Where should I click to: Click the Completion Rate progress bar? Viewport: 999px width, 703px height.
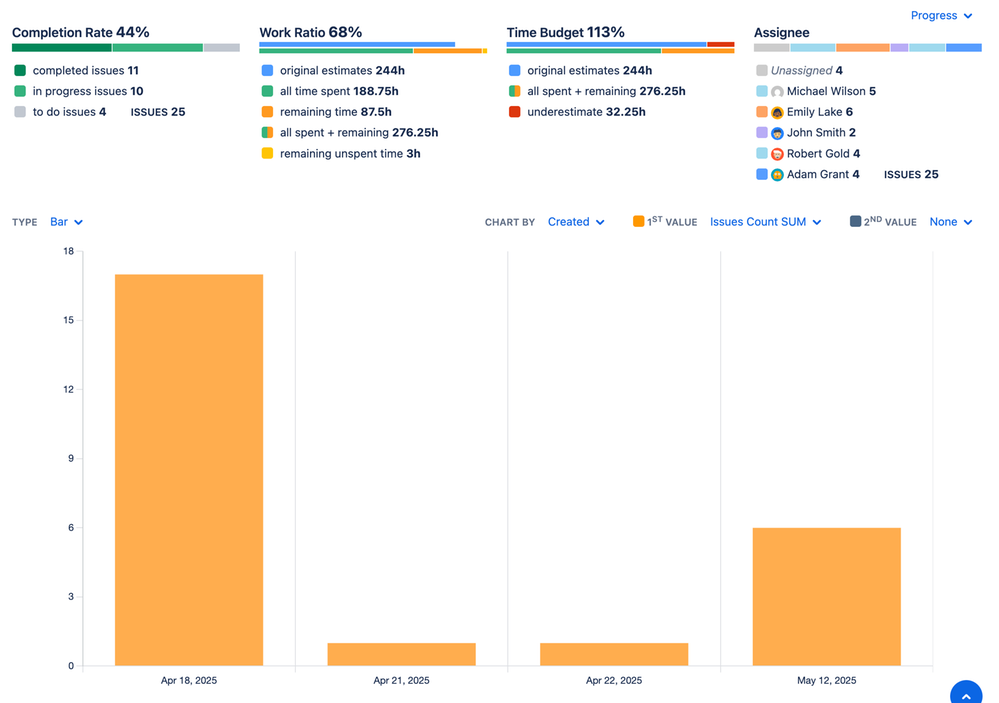pos(126,48)
